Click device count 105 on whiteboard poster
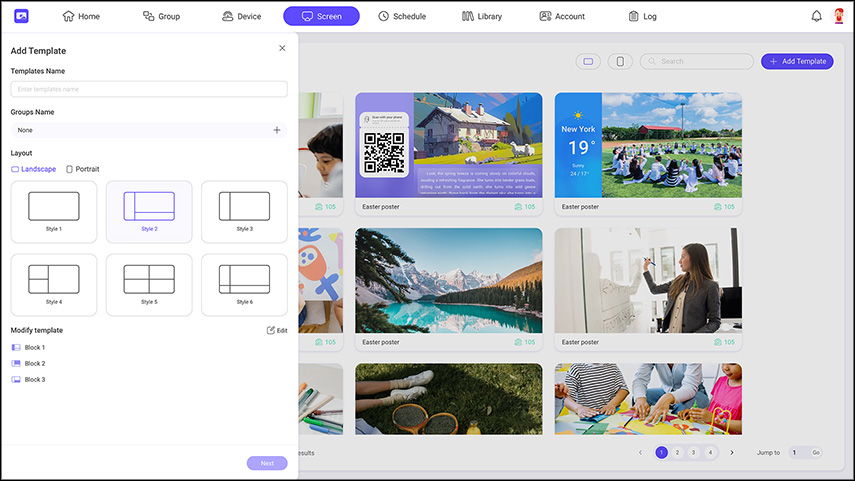855x481 pixels. 724,342
